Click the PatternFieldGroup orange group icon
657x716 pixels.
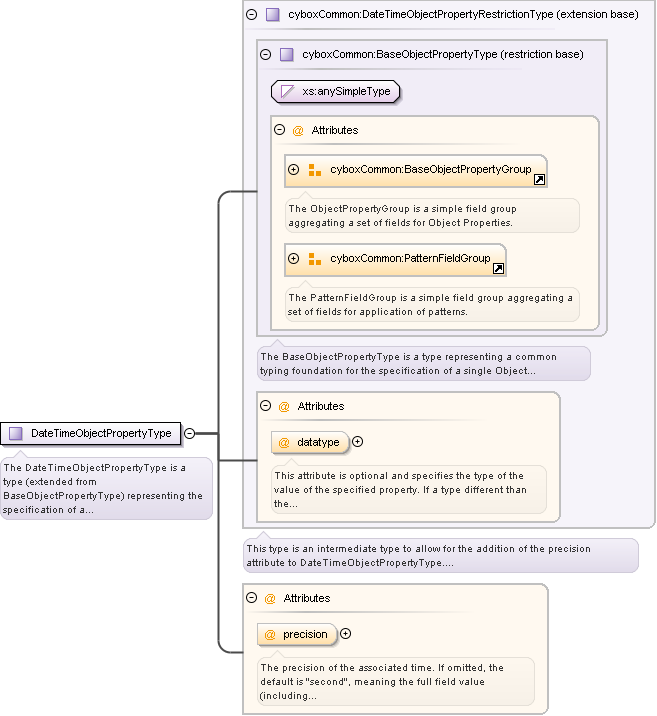pos(314,258)
